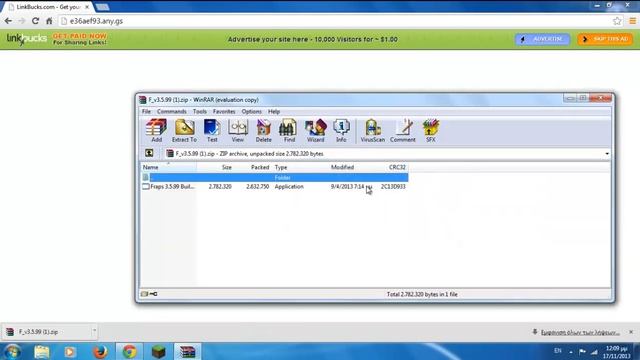Open the taskbar clock and date
The height and width of the screenshot is (360, 640).
coord(616,352)
